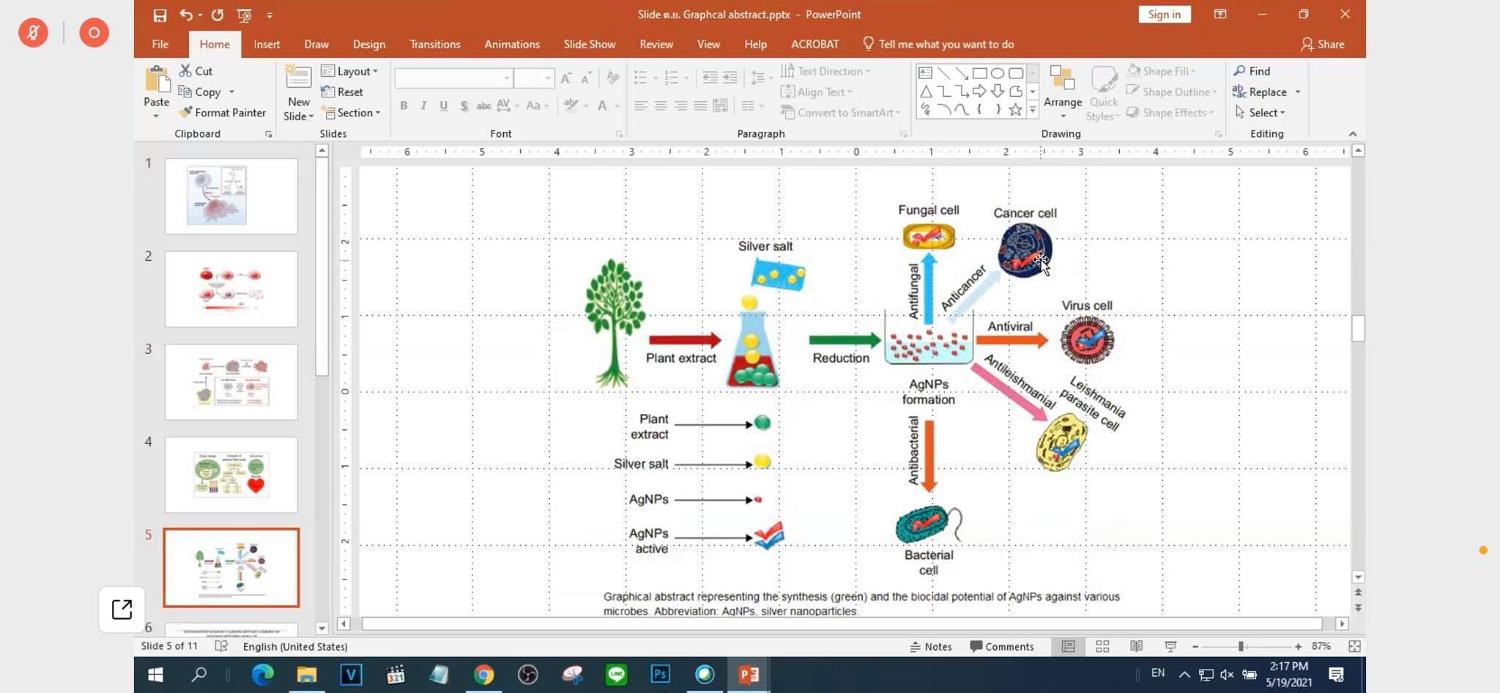Open the Arrange dropdown menu

[x=1062, y=91]
